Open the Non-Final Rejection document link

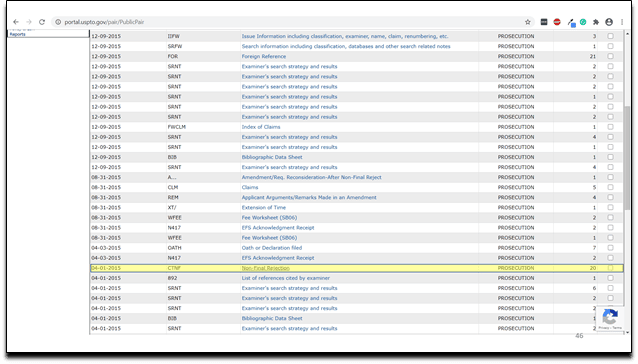[x=266, y=268]
